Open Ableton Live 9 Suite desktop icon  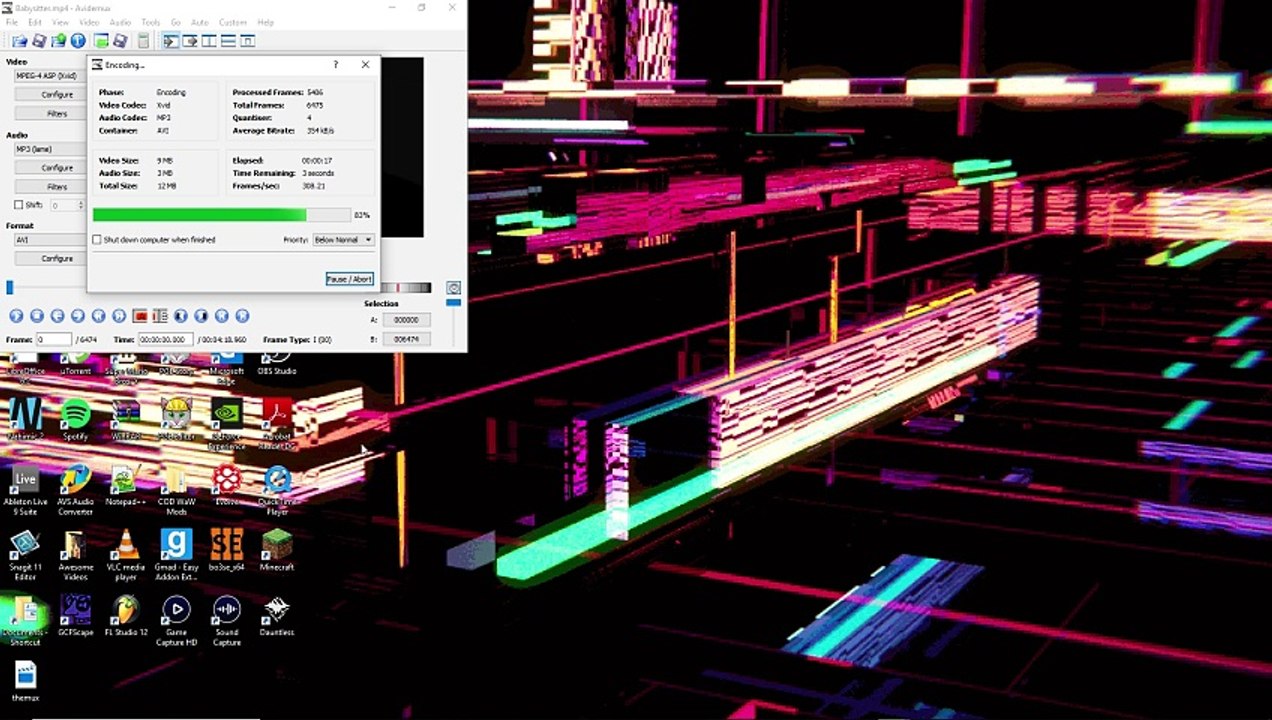tap(25, 489)
